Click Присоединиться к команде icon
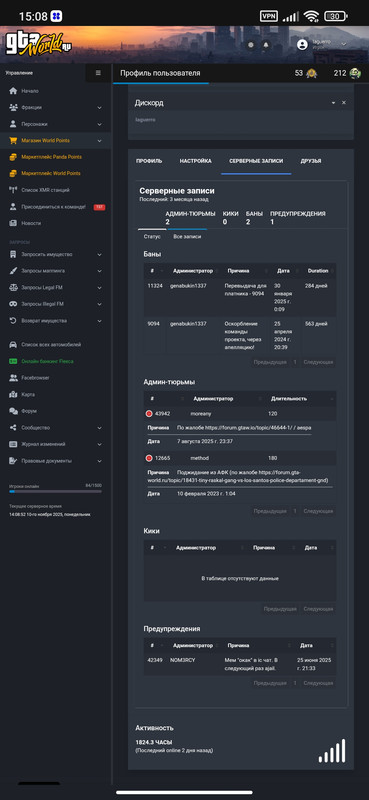The height and width of the screenshot is (800, 369). [x=13, y=207]
